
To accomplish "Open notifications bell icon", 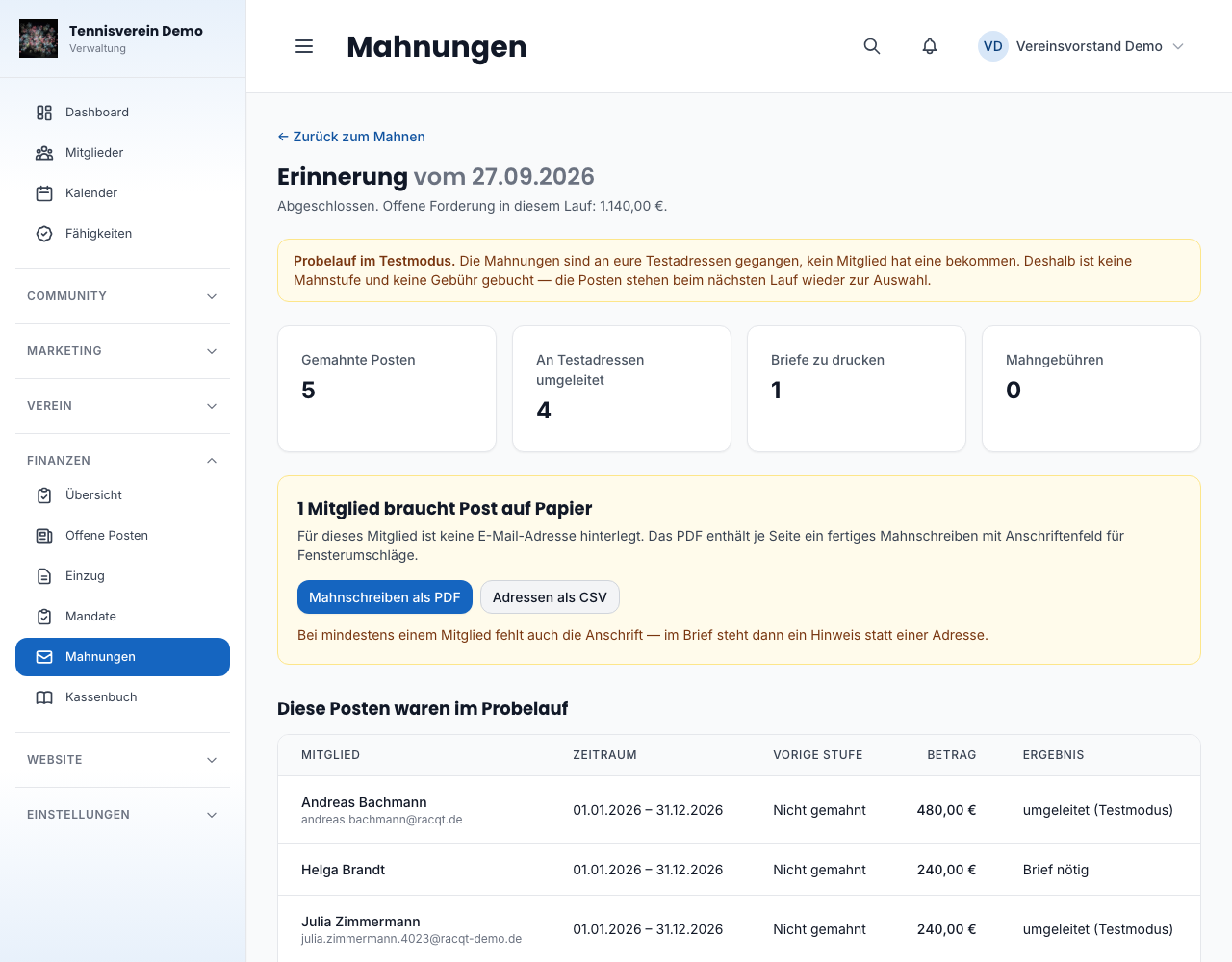I will [x=930, y=46].
